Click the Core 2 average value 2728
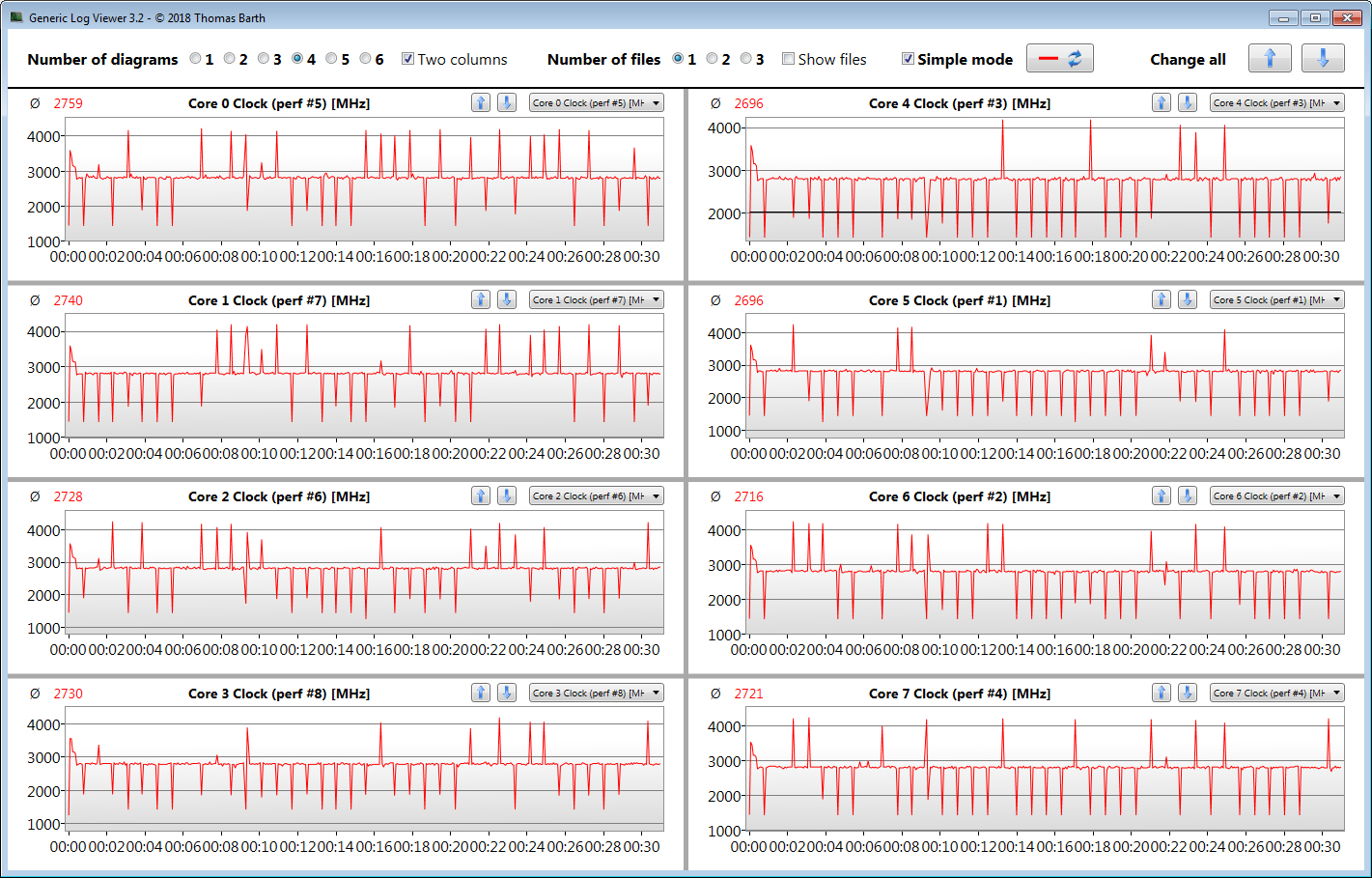The width and height of the screenshot is (1372, 878). (69, 496)
